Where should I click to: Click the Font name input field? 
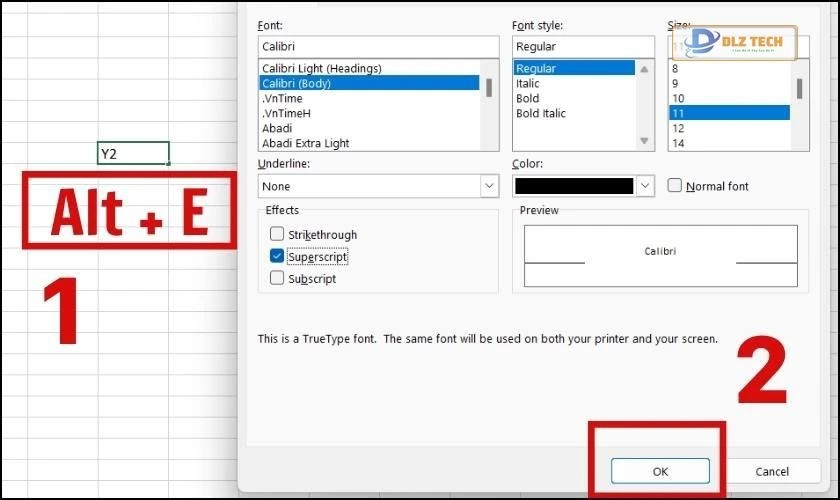pyautogui.click(x=377, y=46)
